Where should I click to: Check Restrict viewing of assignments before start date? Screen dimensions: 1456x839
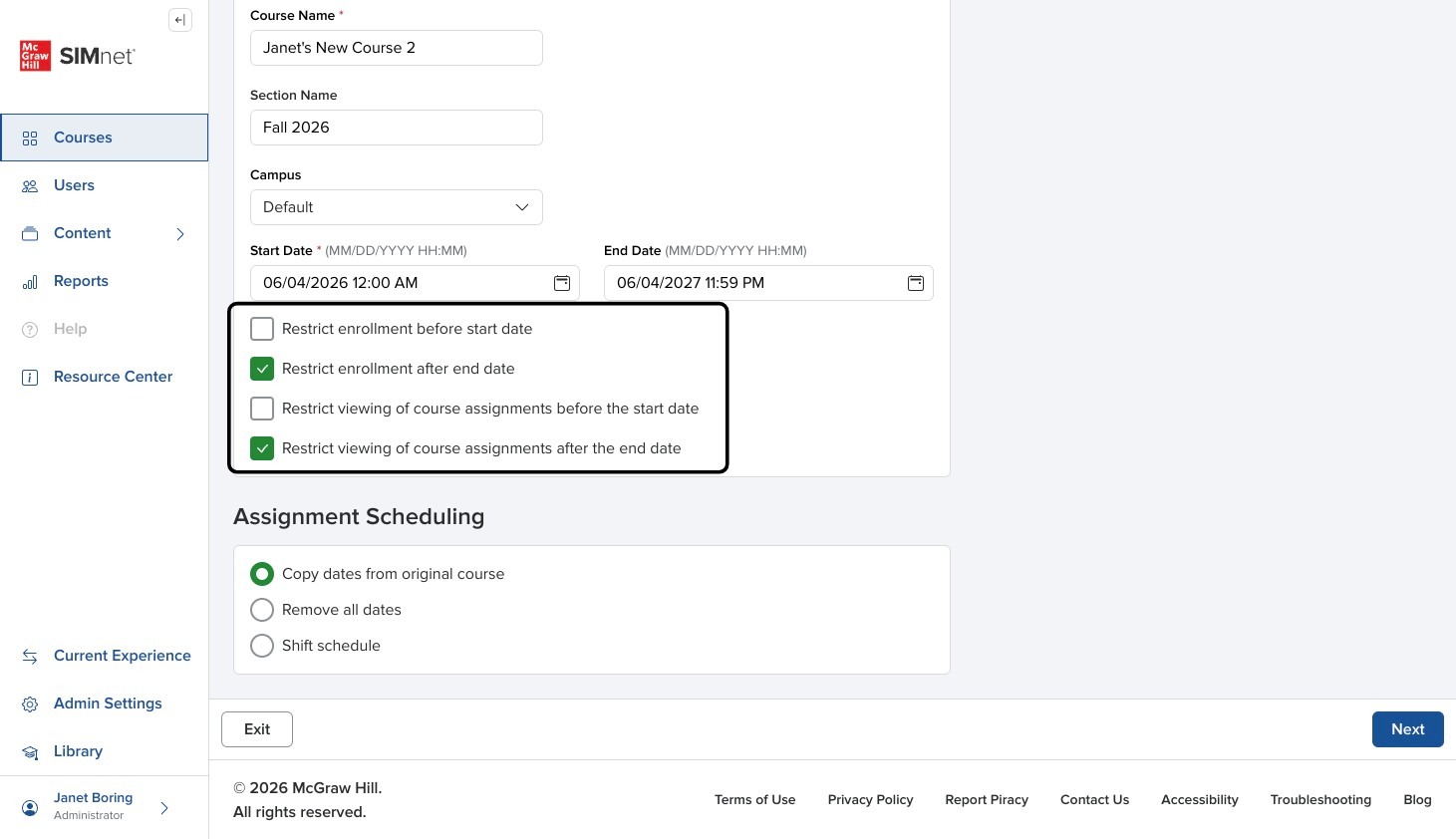pos(262,409)
